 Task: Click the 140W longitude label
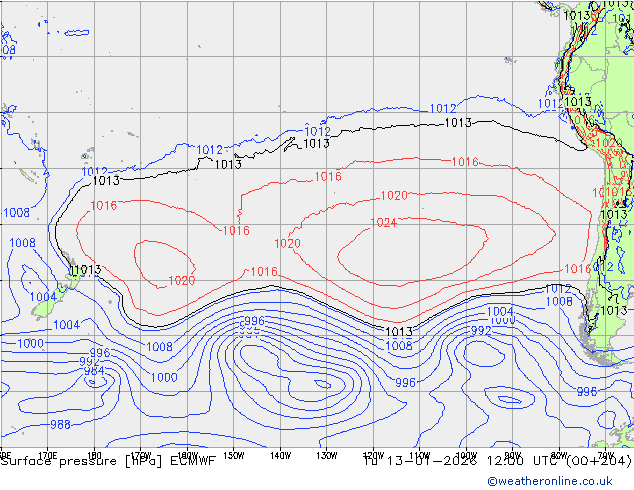[280, 455]
